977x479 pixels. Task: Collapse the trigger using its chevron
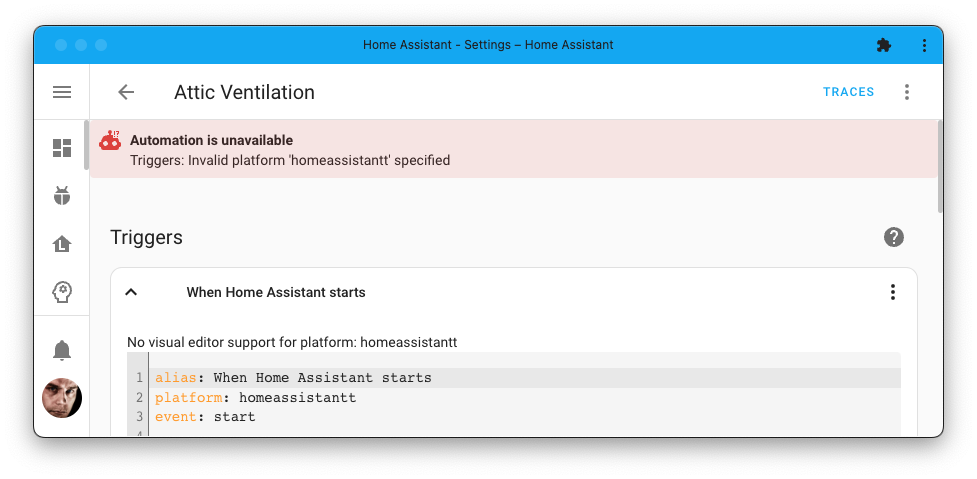point(131,292)
